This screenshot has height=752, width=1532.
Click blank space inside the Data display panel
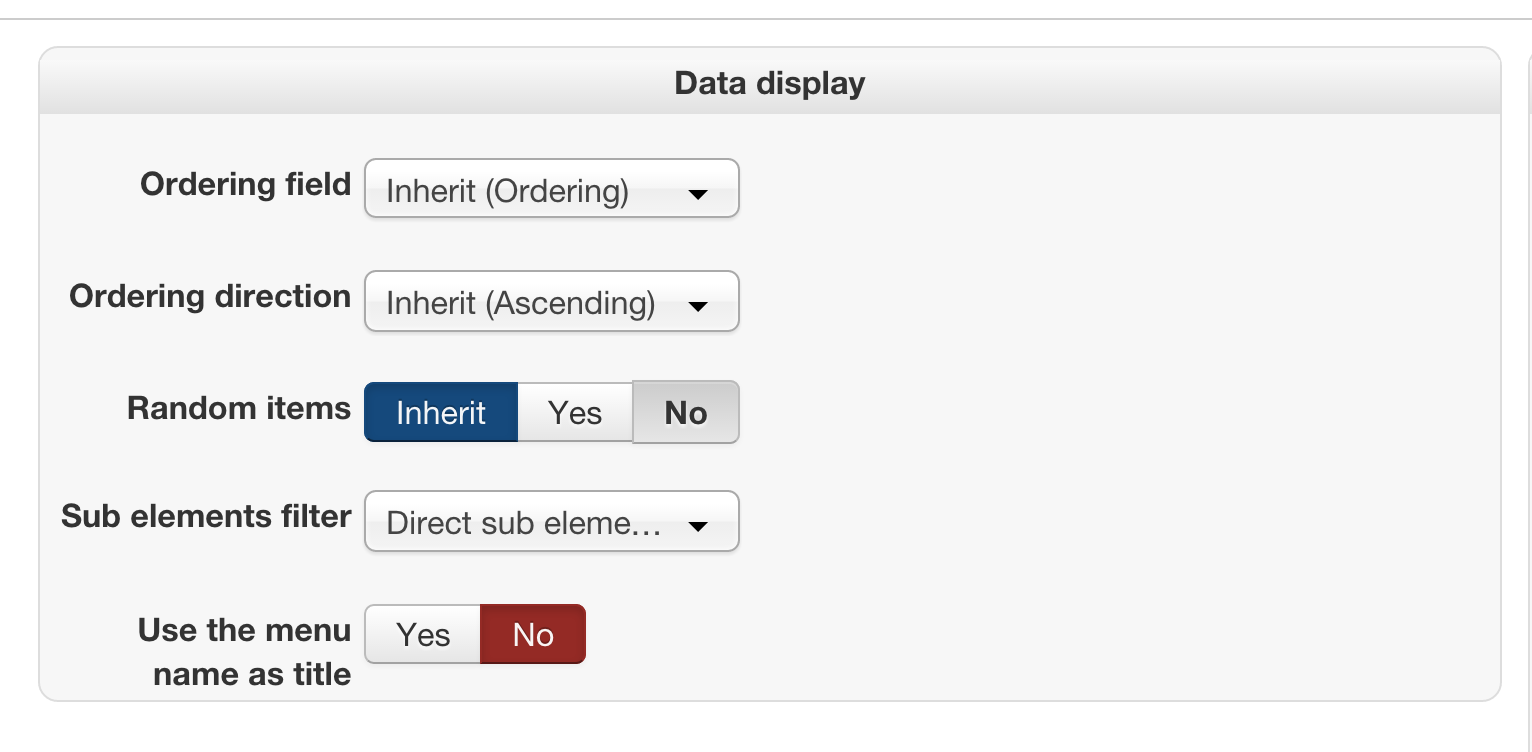1100,400
